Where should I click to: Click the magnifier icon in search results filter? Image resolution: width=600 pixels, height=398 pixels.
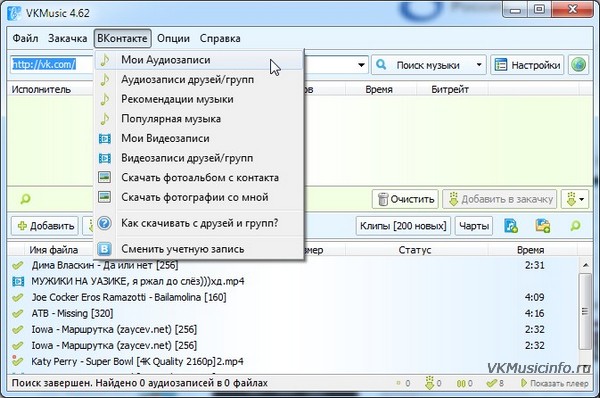click(25, 199)
